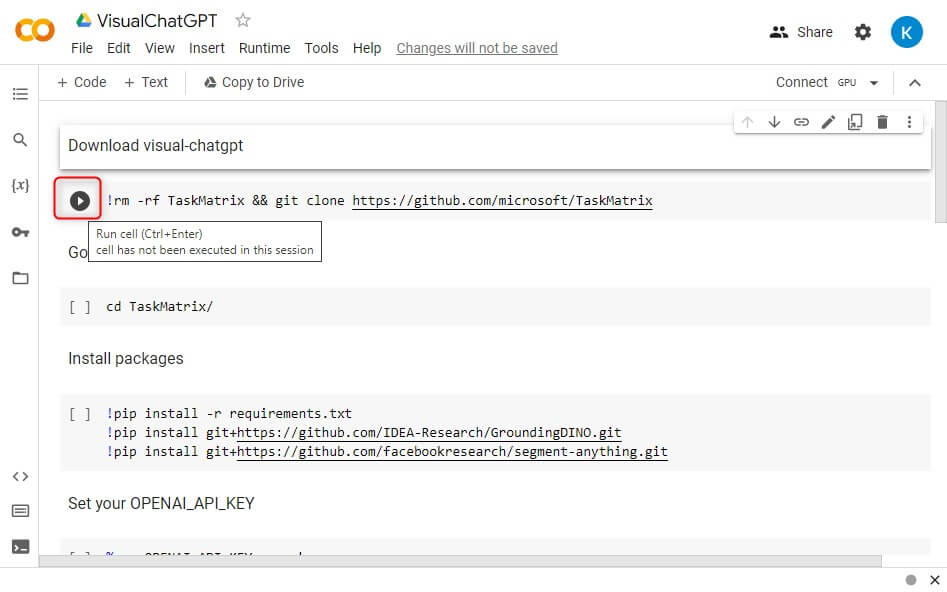This screenshot has height=592, width=947.
Task: Select 'Download visual-chatgpt' text cell
Action: 495,146
